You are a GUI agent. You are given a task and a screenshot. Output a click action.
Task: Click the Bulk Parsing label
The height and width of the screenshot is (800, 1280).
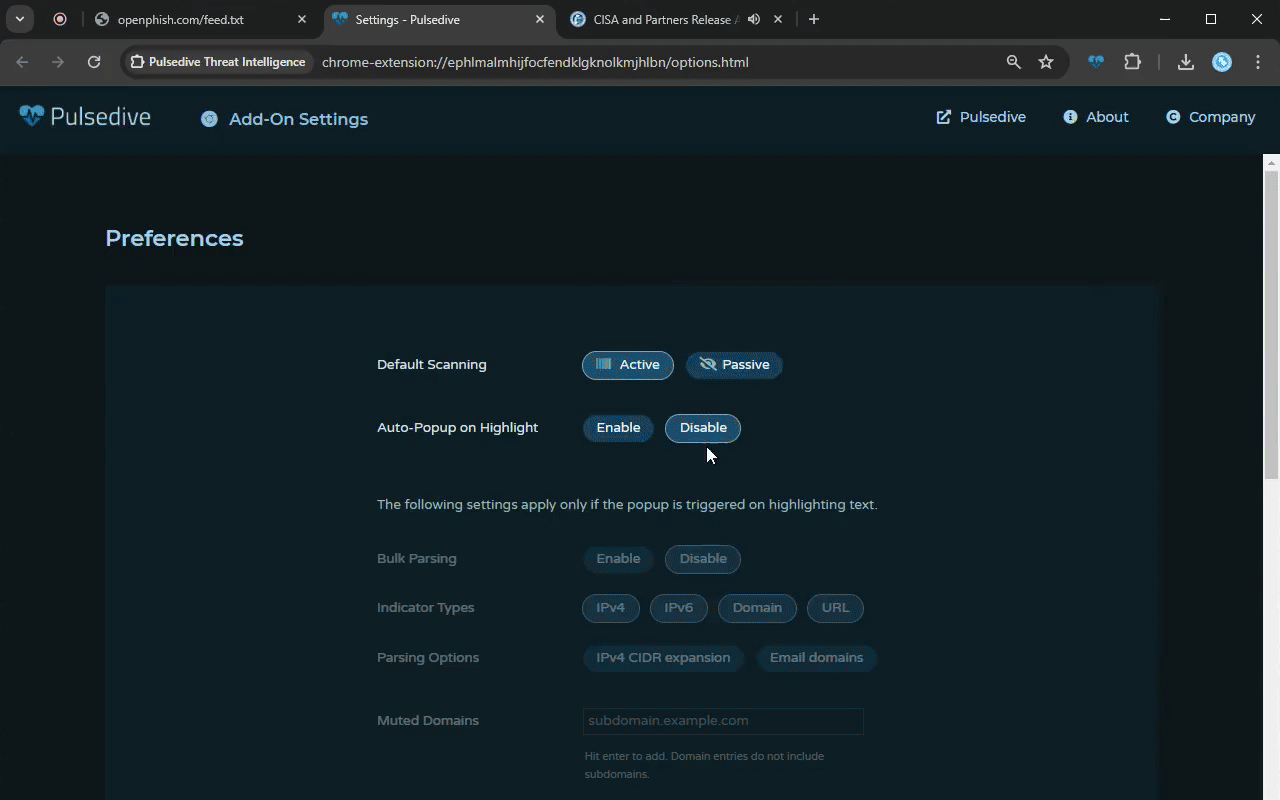(417, 559)
